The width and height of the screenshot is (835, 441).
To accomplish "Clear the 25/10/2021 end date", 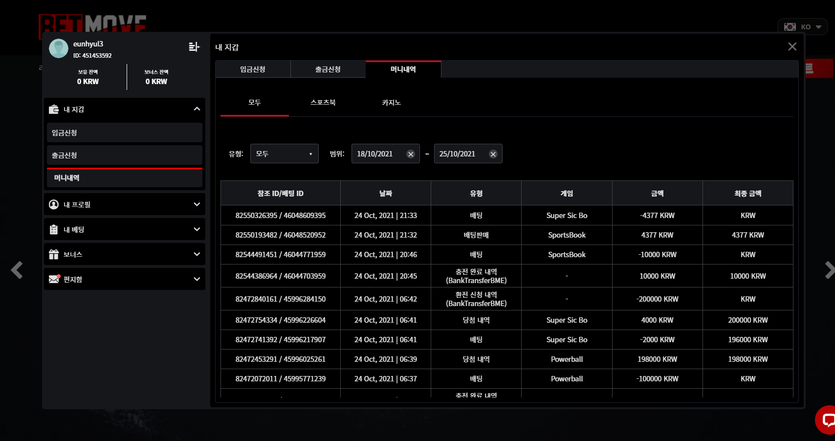I will tap(493, 154).
